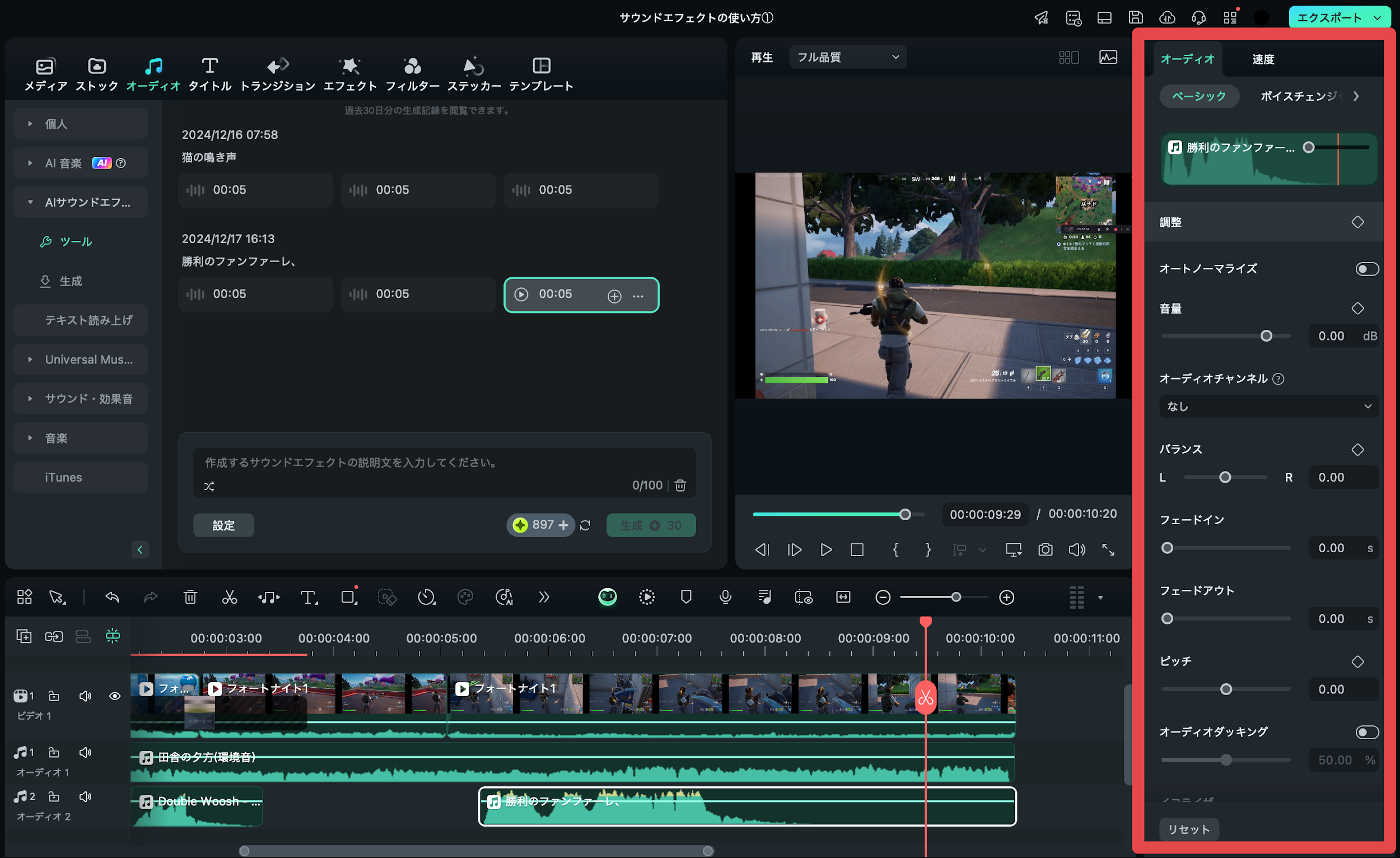Mute the オーディオ 2 track

coord(85,796)
